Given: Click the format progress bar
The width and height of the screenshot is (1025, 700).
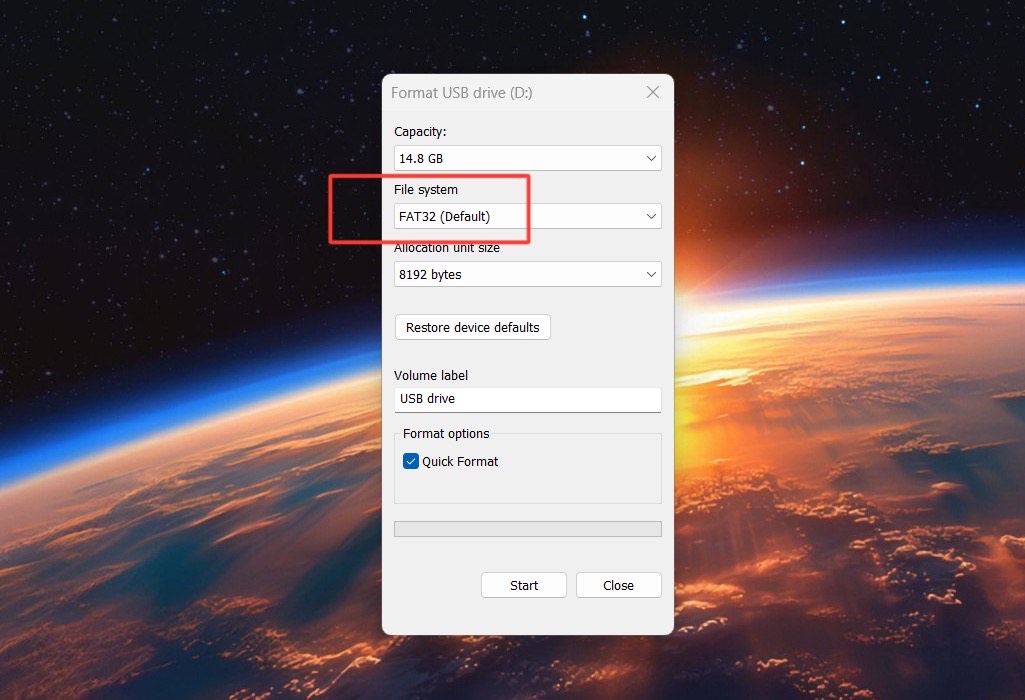Looking at the screenshot, I should [x=527, y=529].
